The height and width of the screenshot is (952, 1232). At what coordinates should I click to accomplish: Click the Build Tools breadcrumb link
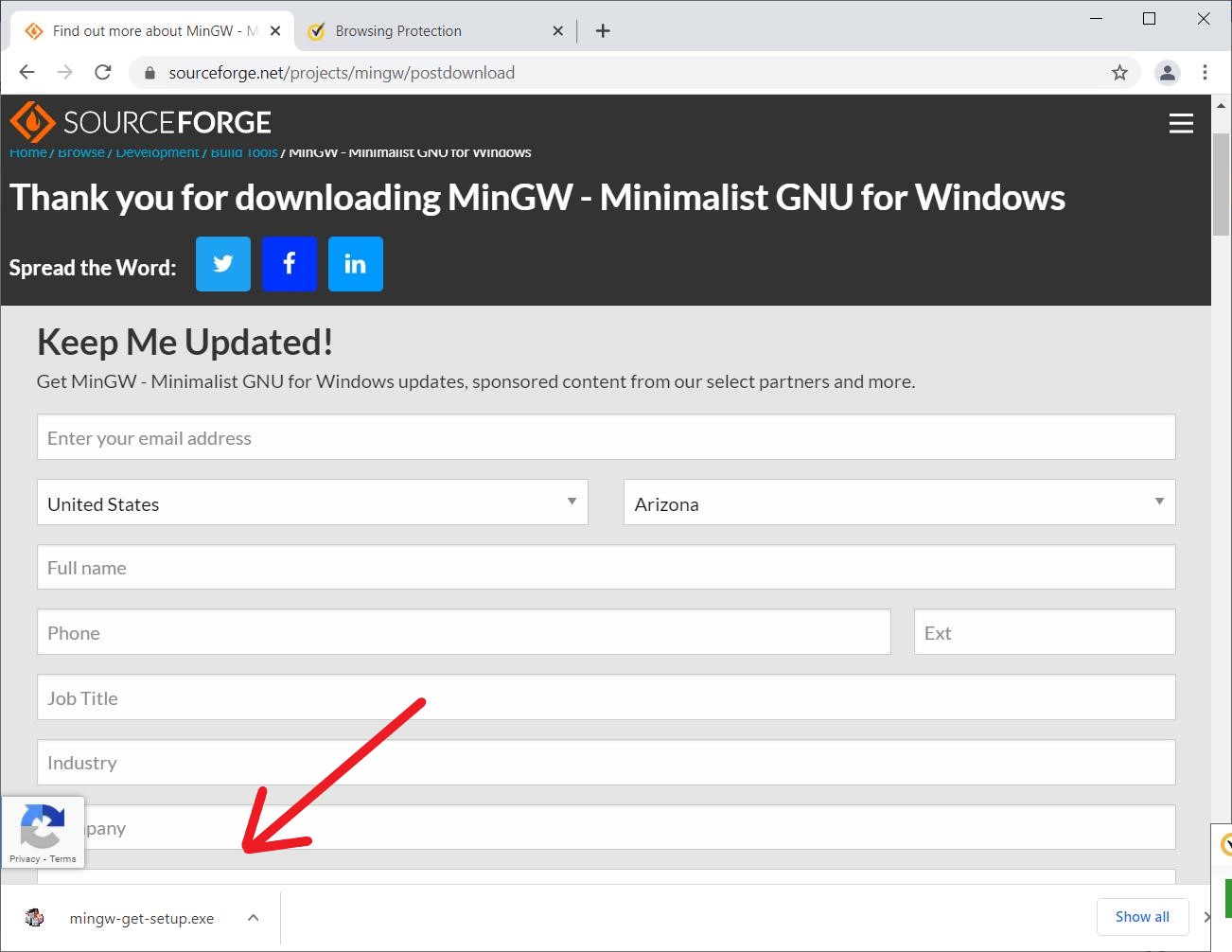point(244,152)
